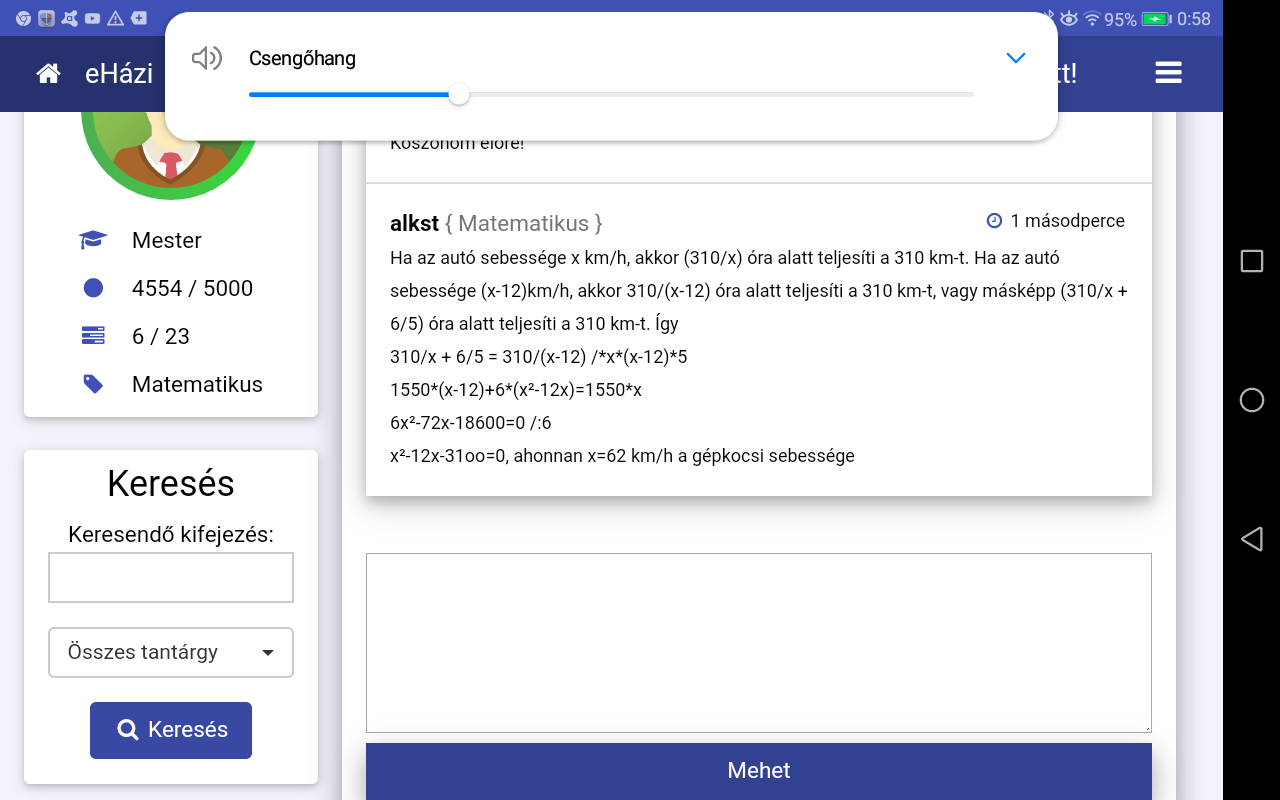Tap the Android back triangle button
The width and height of the screenshot is (1280, 800).
[x=1251, y=540]
